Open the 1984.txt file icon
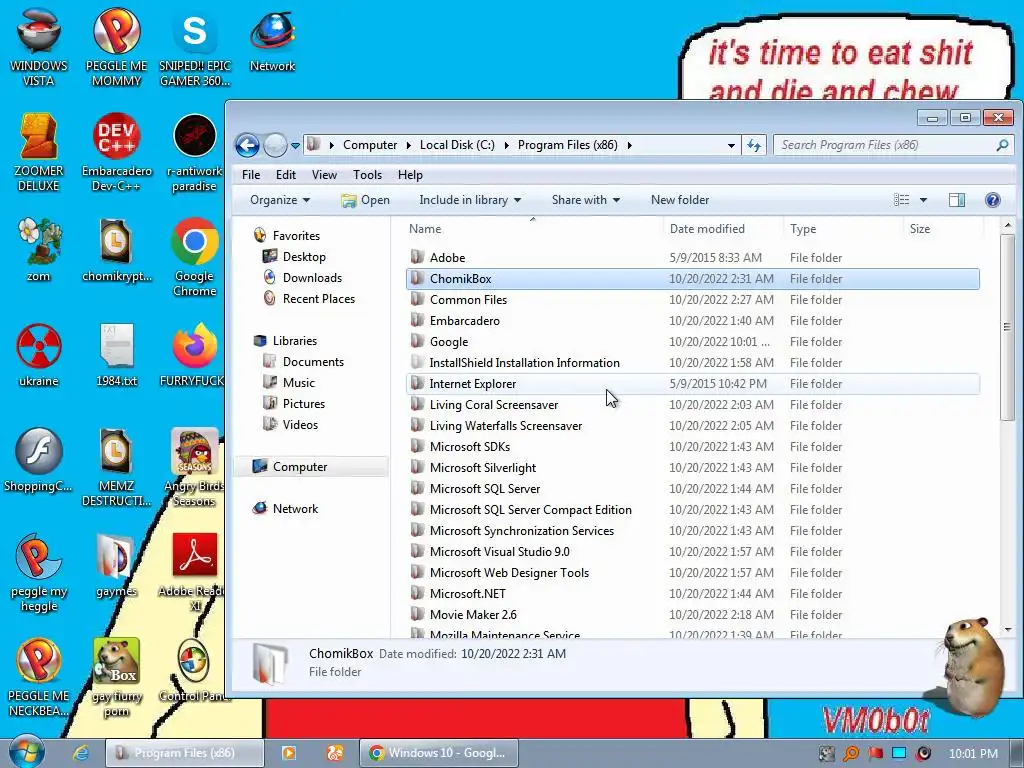Screen dimensions: 1024x768 116,355
